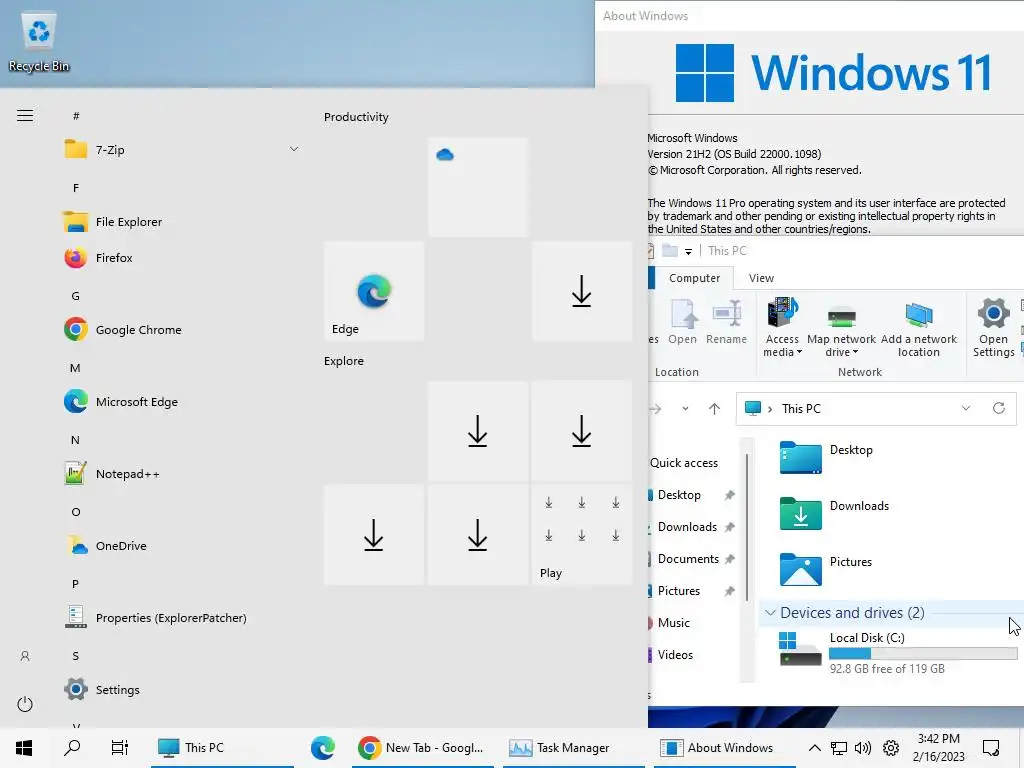
Task: Click the Windows Start button on taskbar
Action: 24,748
